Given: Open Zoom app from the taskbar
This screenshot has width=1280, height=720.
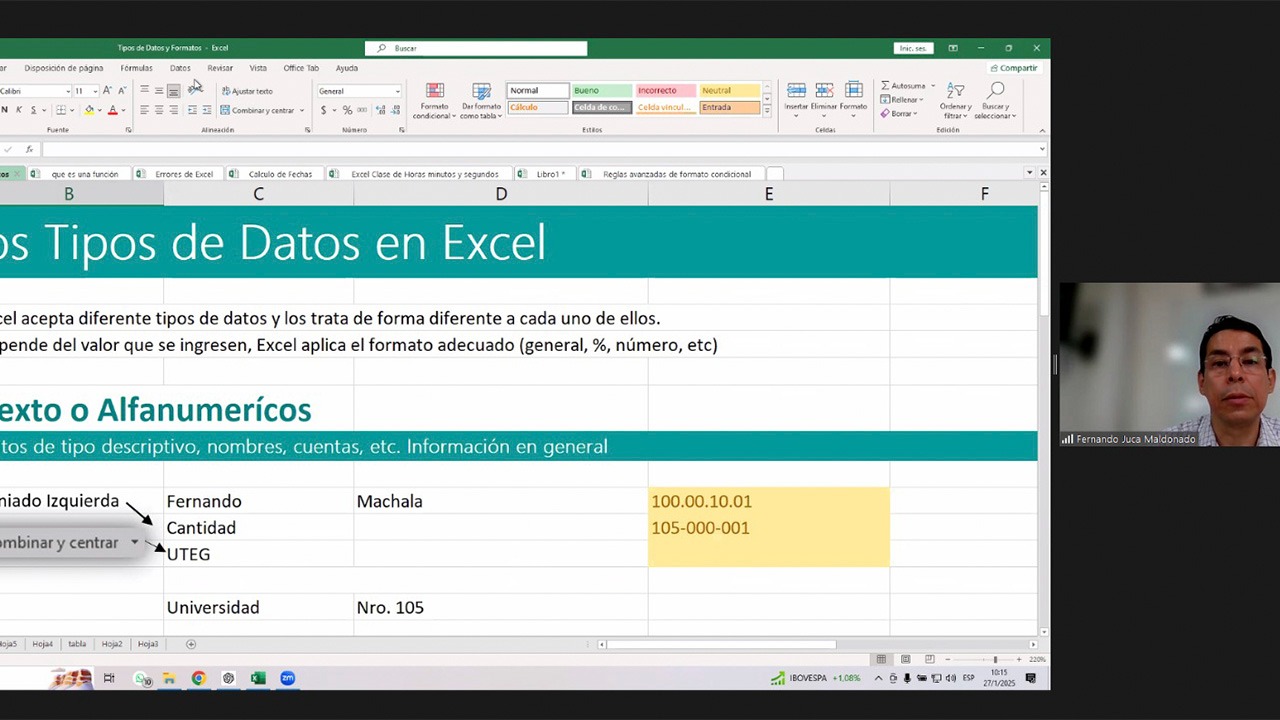Looking at the screenshot, I should pos(287,678).
